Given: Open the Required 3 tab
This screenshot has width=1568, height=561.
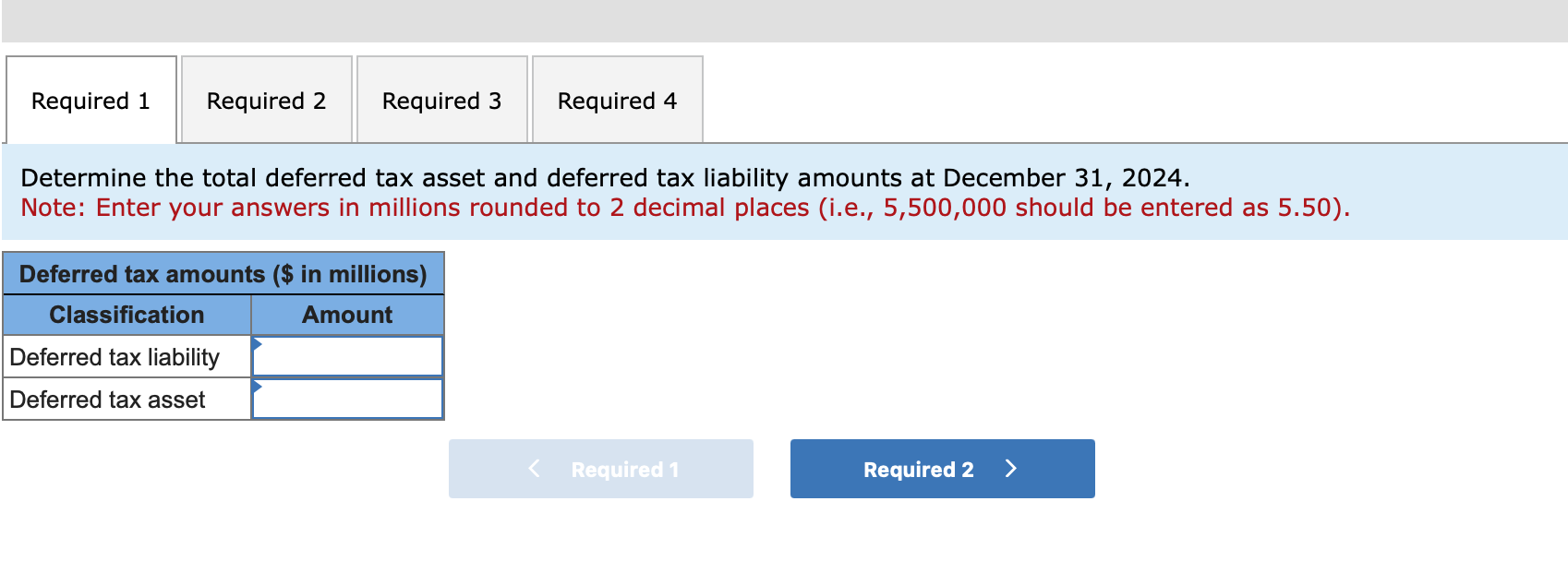Looking at the screenshot, I should tap(442, 100).
